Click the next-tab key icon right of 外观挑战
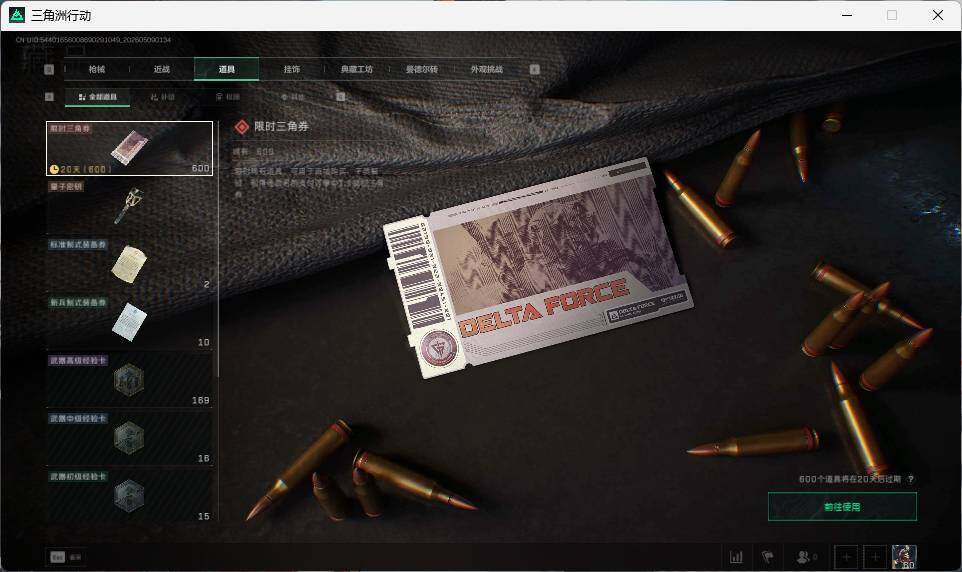This screenshot has height=572, width=962. point(534,69)
